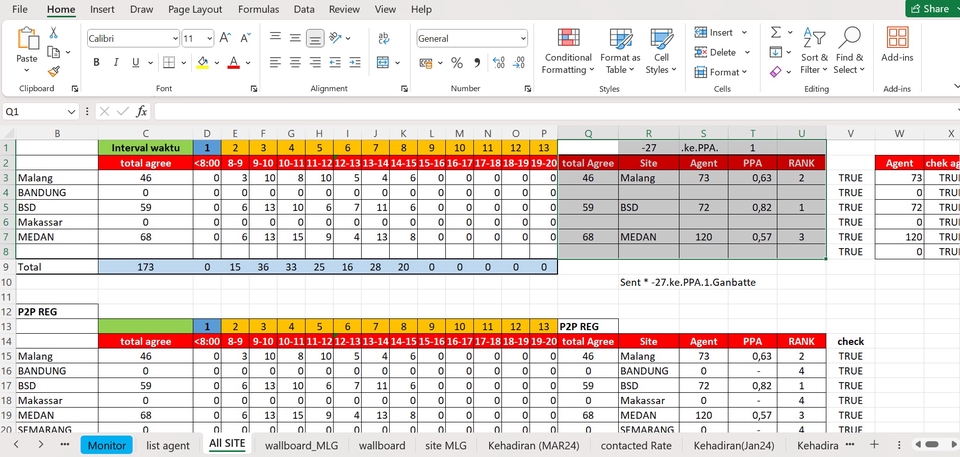The image size is (960, 457).
Task: Select the Format Painter brush
Action: click(53, 72)
